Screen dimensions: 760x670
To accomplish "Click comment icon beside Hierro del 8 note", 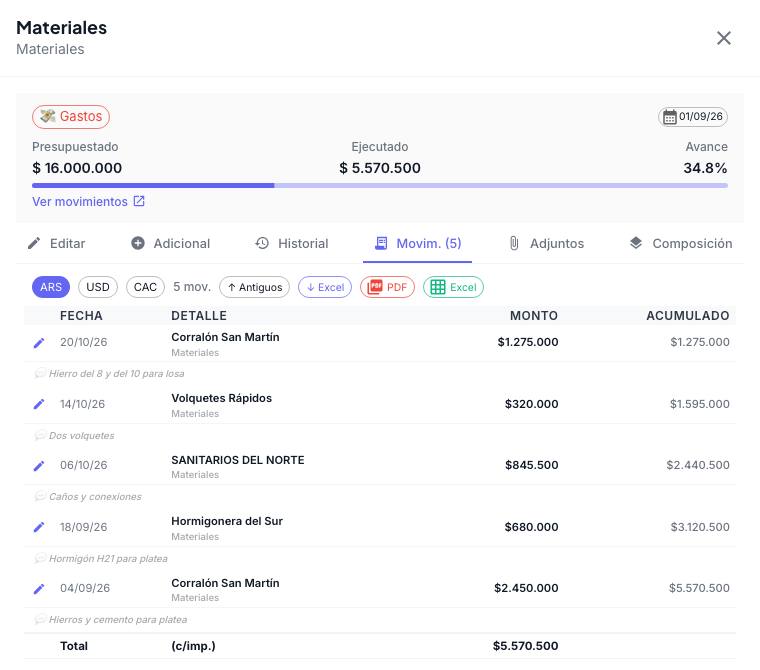I will (40, 373).
